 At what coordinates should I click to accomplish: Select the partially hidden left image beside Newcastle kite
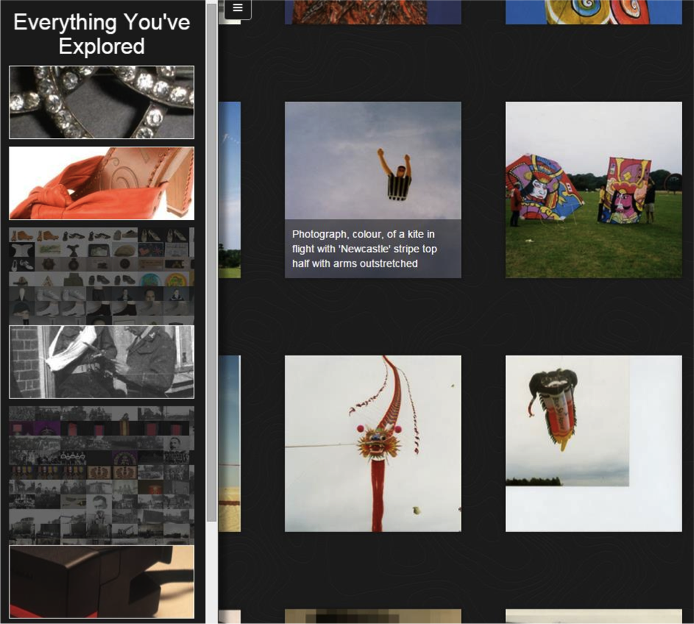(x=230, y=189)
